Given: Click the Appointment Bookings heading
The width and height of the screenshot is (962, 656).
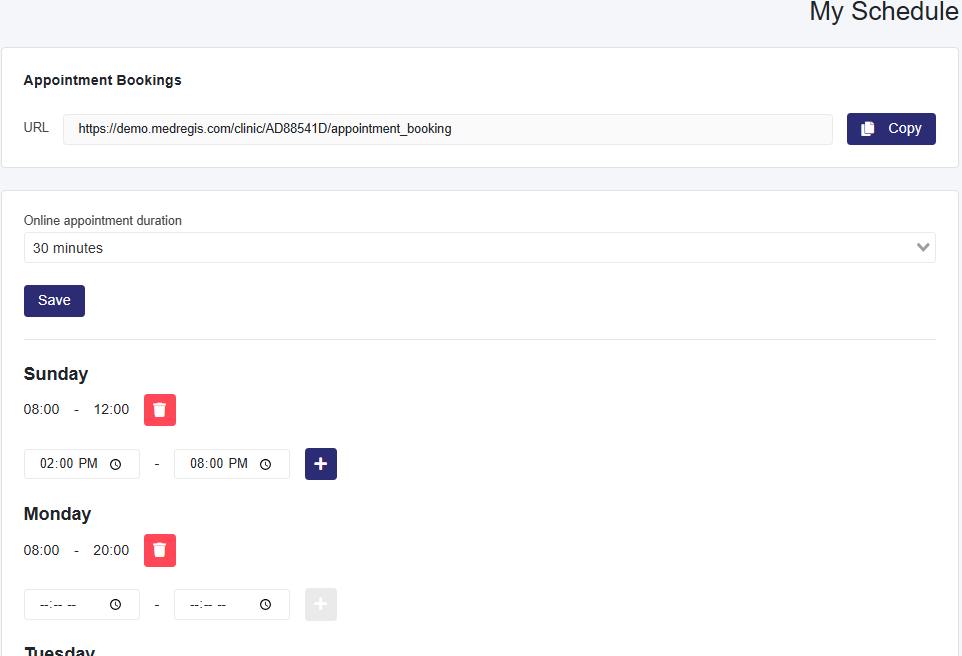Looking at the screenshot, I should (x=102, y=80).
